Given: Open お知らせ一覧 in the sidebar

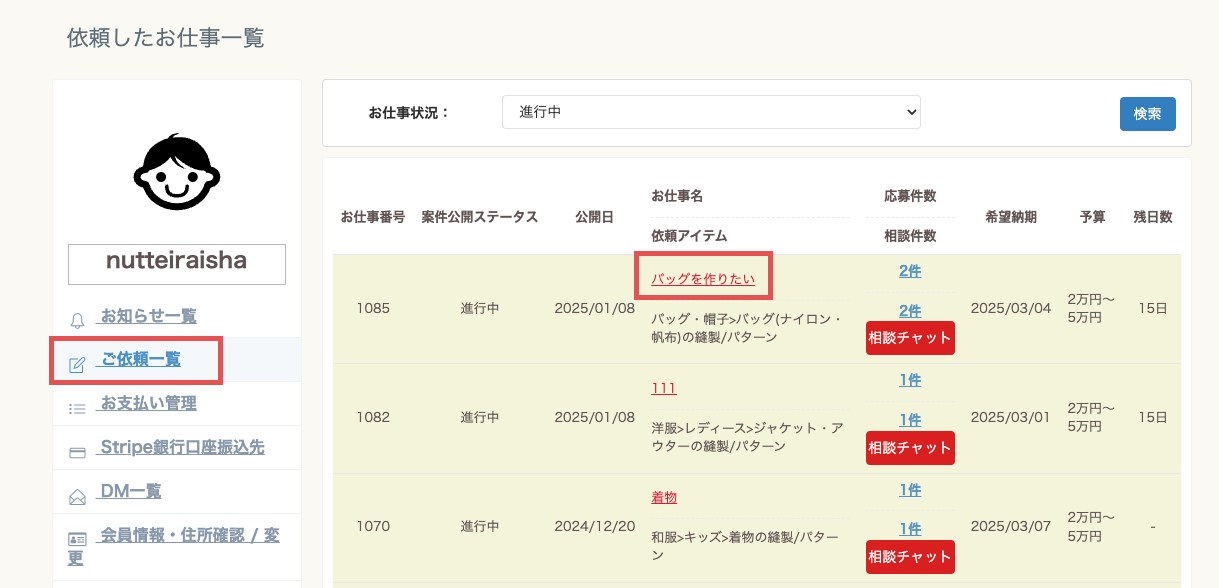Looking at the screenshot, I should click(x=148, y=317).
